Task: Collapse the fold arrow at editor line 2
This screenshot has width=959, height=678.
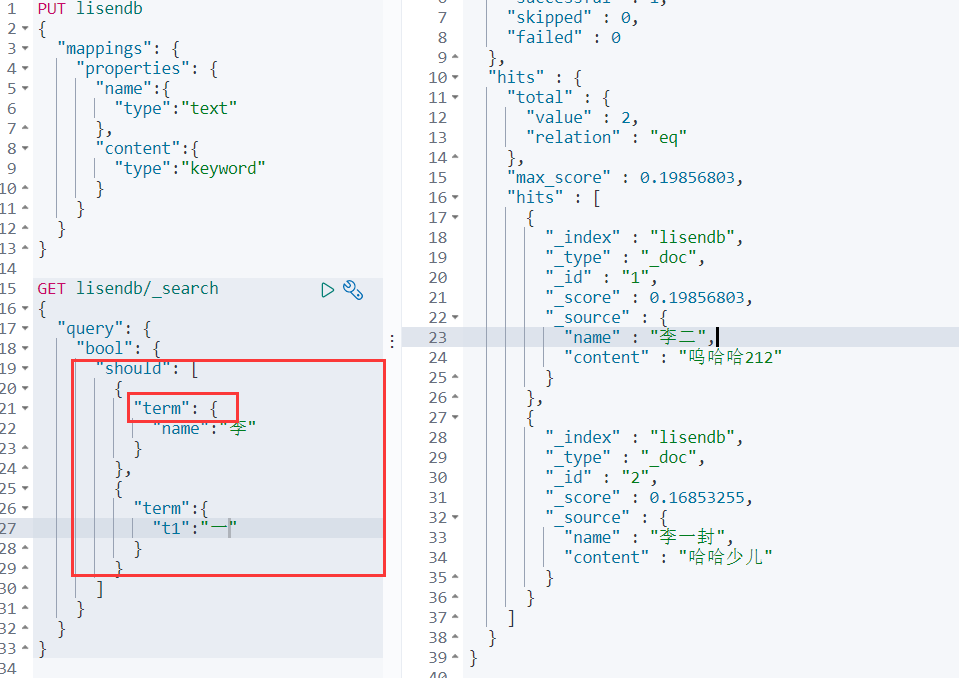Action: pos(25,28)
